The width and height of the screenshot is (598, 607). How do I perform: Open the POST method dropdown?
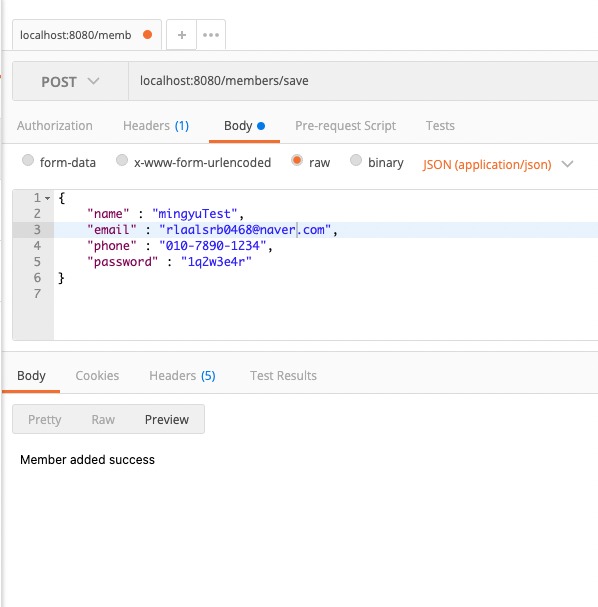click(x=70, y=81)
